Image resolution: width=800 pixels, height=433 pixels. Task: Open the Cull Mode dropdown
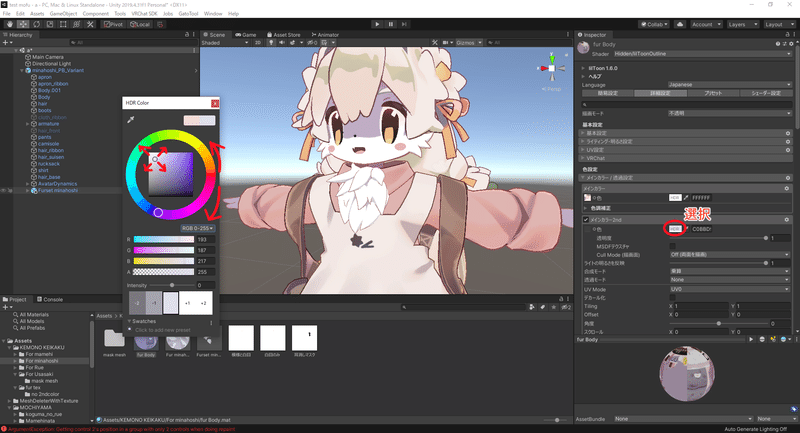(x=730, y=254)
